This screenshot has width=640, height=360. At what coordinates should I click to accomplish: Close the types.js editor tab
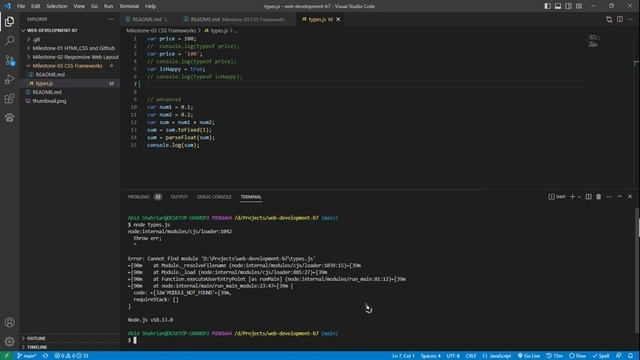338,19
